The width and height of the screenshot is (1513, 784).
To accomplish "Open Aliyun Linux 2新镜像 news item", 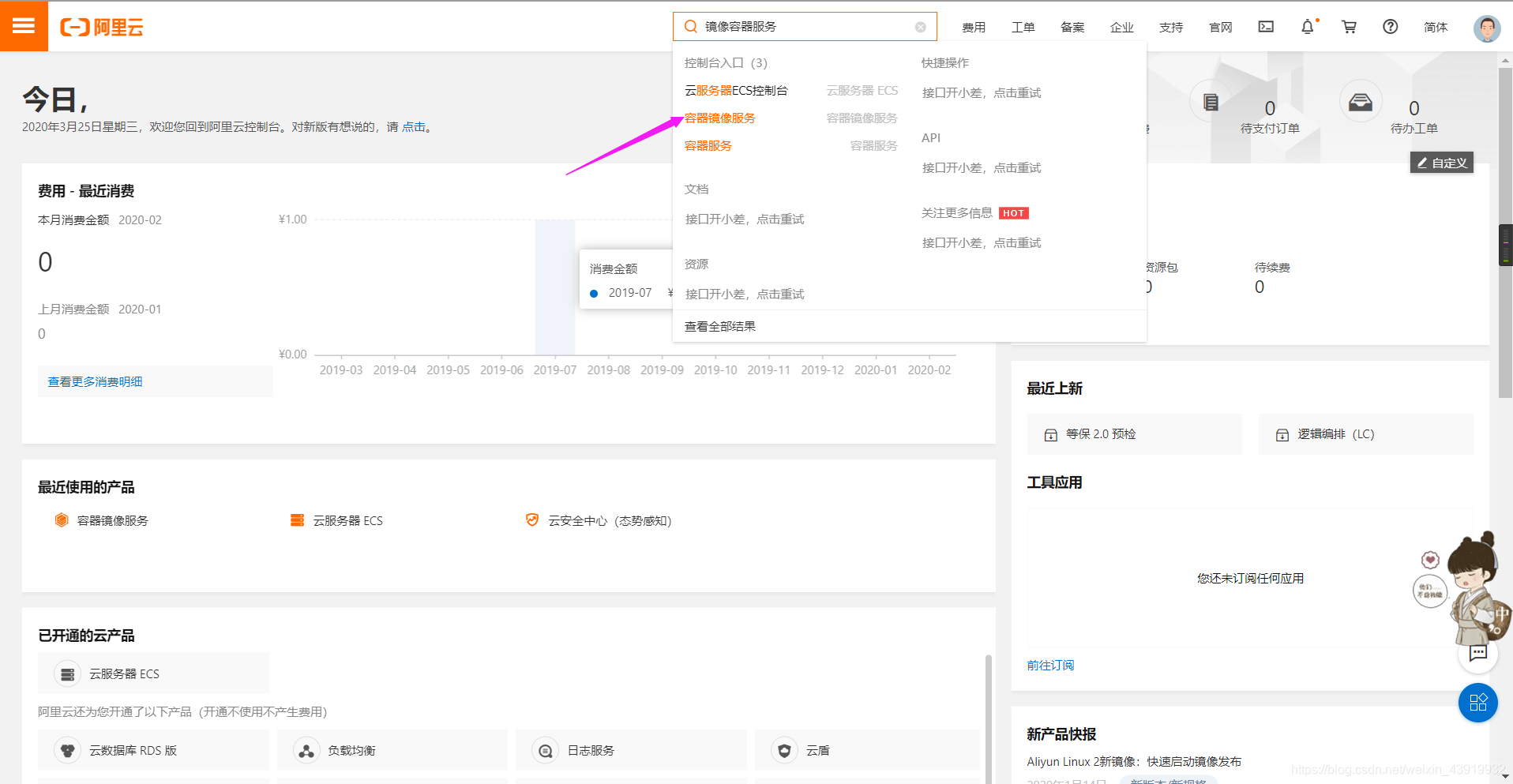I will [x=1134, y=762].
